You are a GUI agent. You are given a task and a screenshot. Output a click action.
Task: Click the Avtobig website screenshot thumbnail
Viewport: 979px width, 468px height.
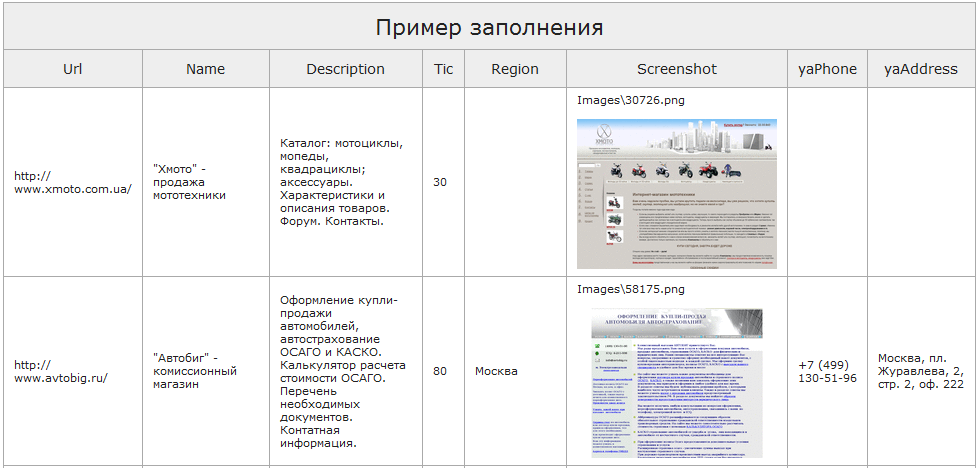[x=676, y=383]
